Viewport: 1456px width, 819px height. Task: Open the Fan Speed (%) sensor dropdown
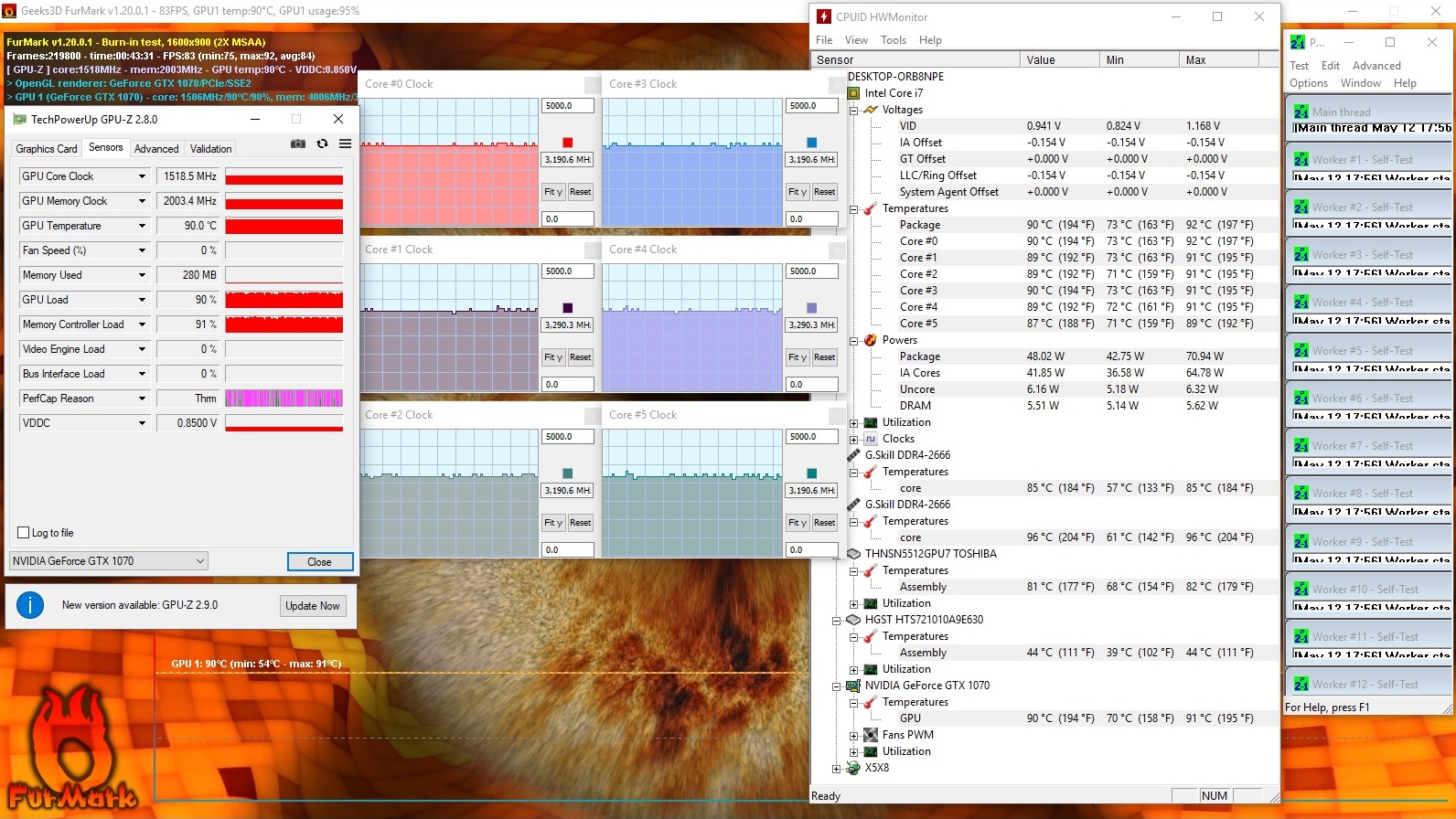[x=142, y=250]
